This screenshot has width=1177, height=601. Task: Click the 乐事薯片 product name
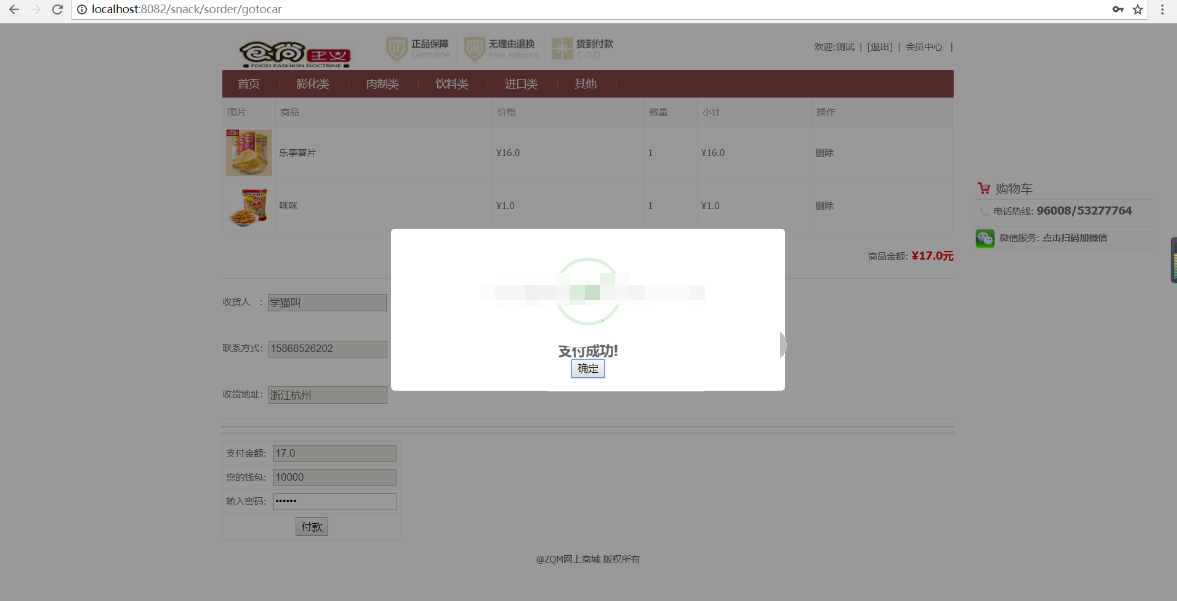coord(297,152)
